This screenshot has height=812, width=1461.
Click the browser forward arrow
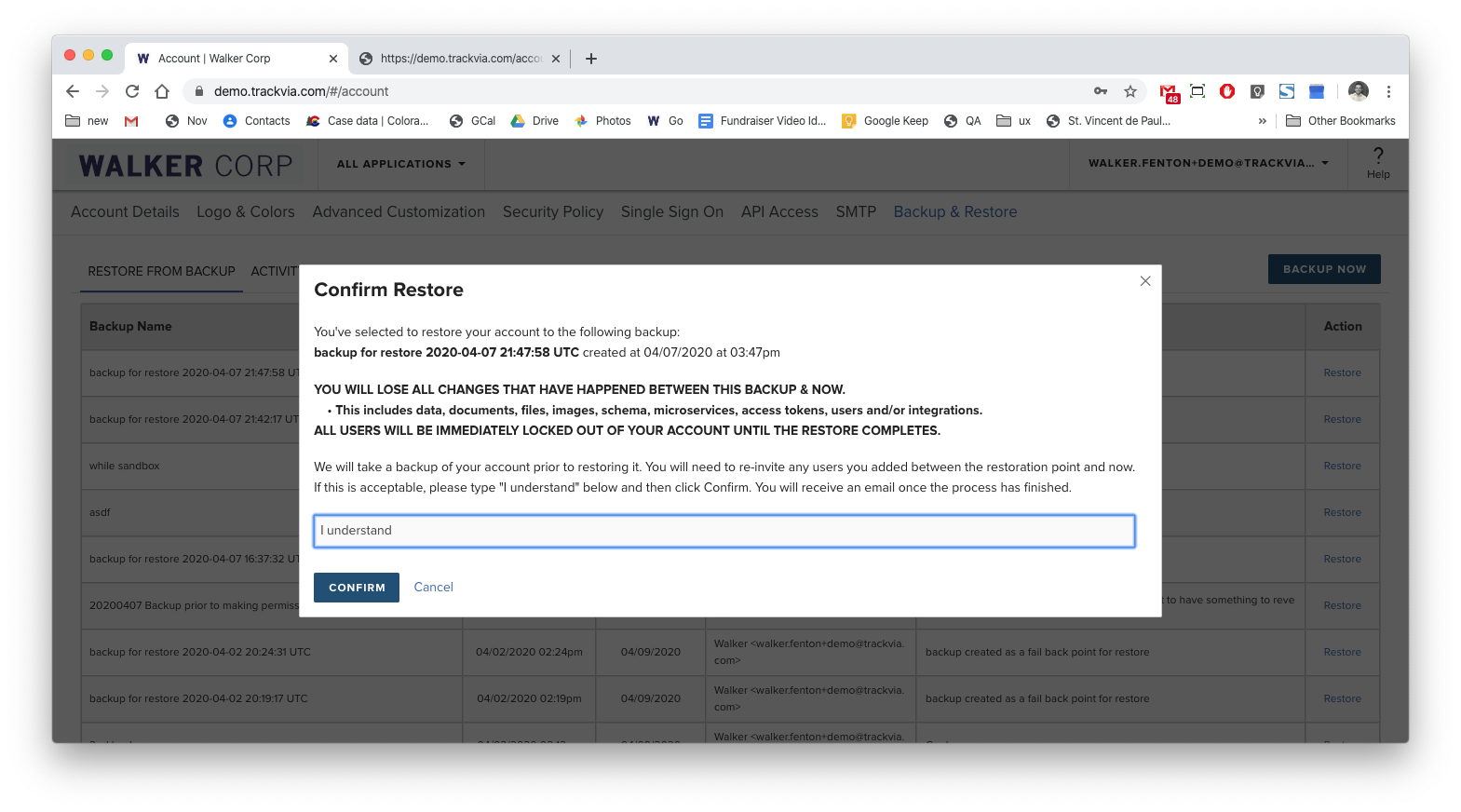click(102, 91)
